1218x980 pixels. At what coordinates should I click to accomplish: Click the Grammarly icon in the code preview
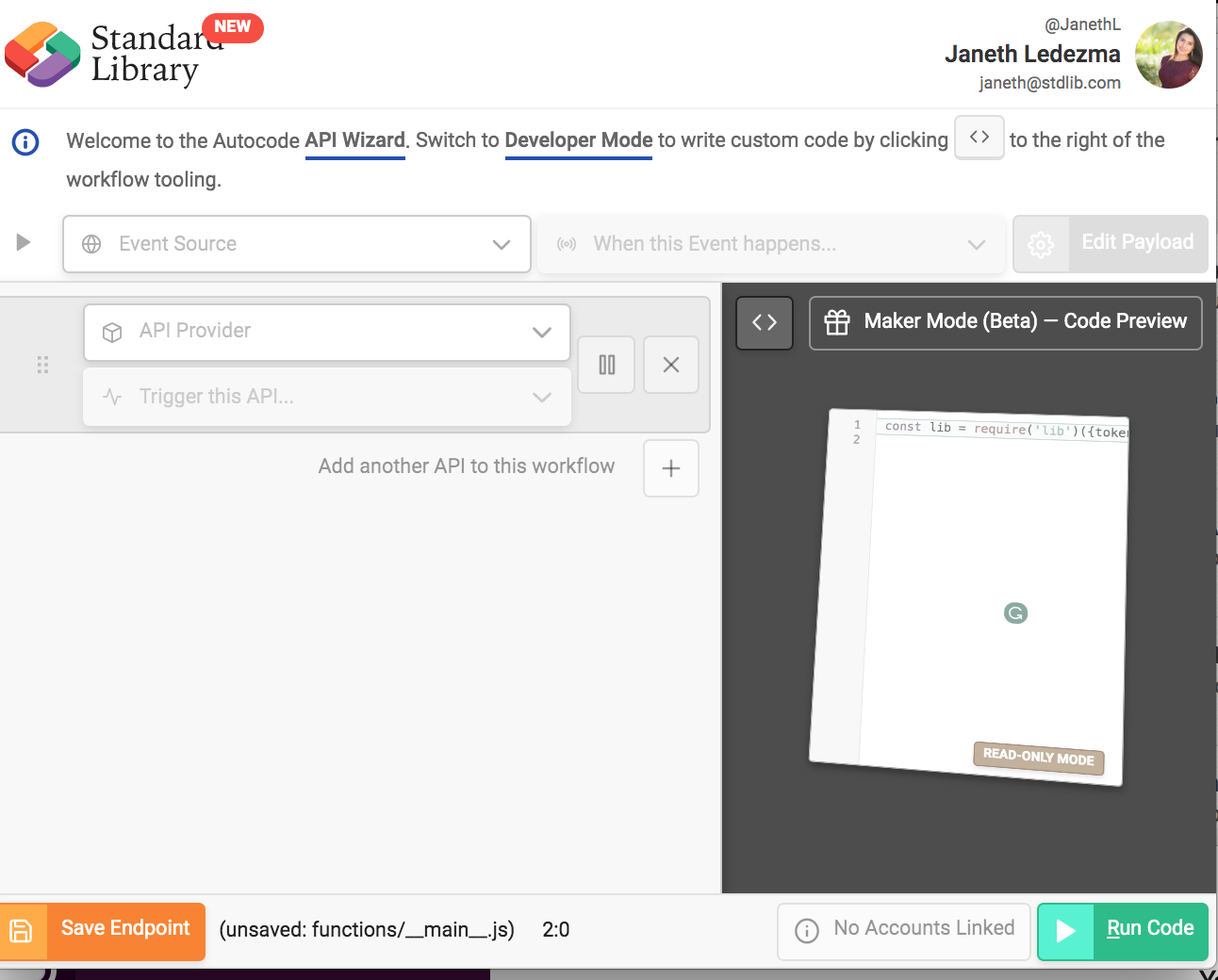[x=1015, y=613]
